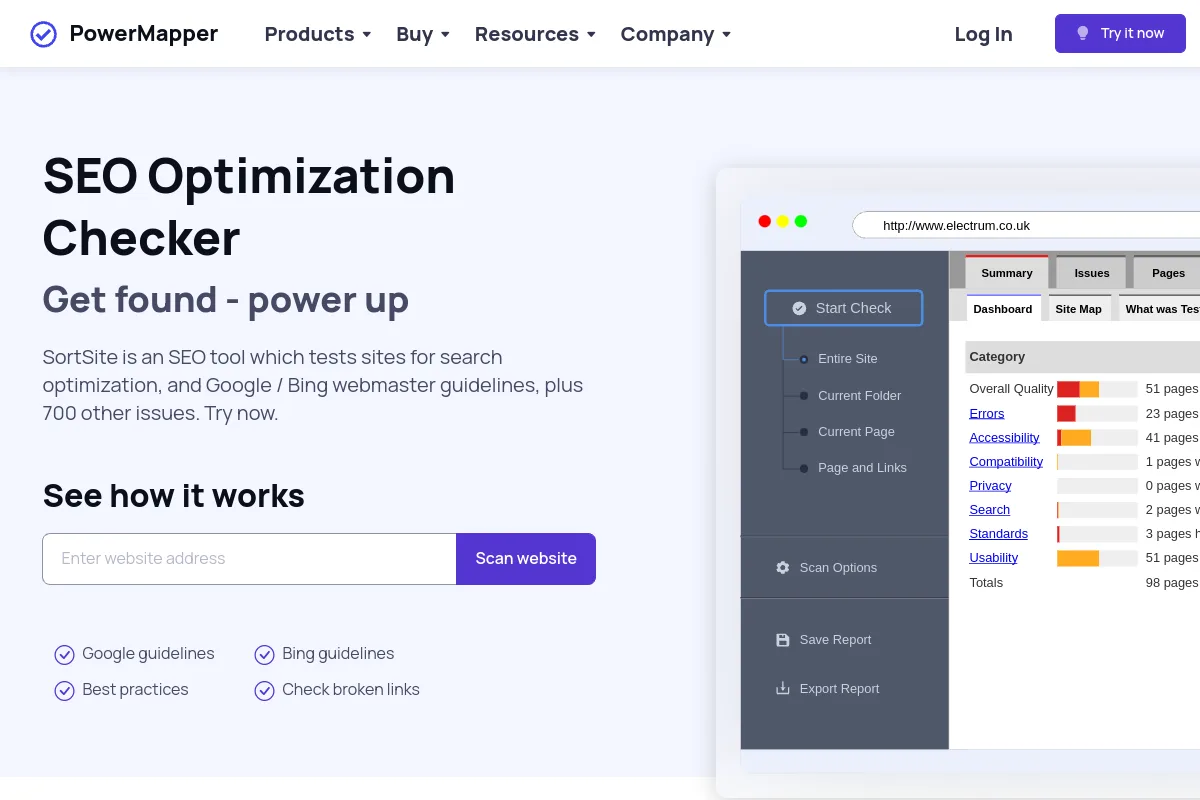Open the Errors category link
Image resolution: width=1200 pixels, height=800 pixels.
pos(987,413)
